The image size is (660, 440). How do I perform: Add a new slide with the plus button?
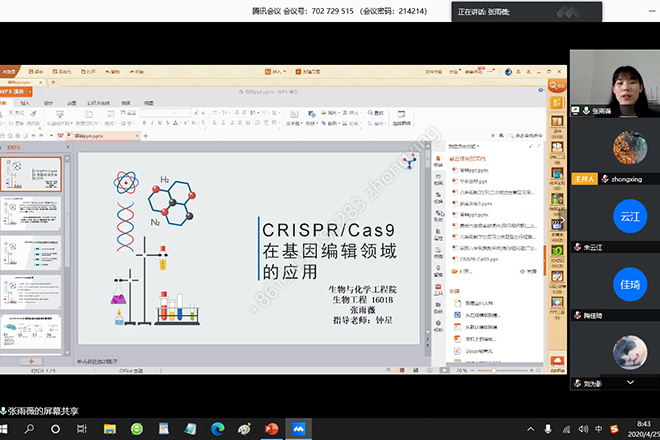click(31, 360)
